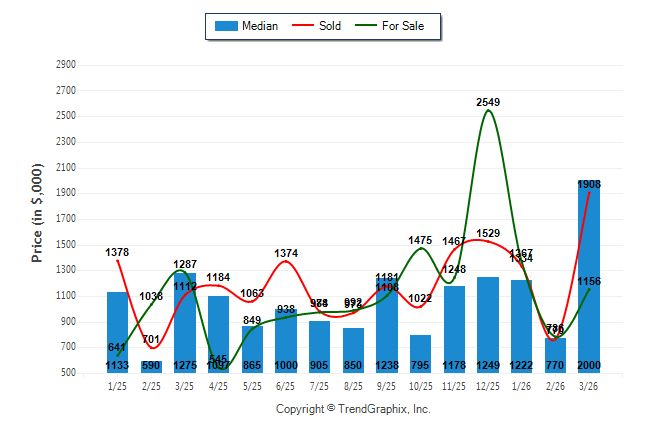Screen dimensions: 646x434
Task: Click the 1908 Sold data label
Action: (x=589, y=184)
